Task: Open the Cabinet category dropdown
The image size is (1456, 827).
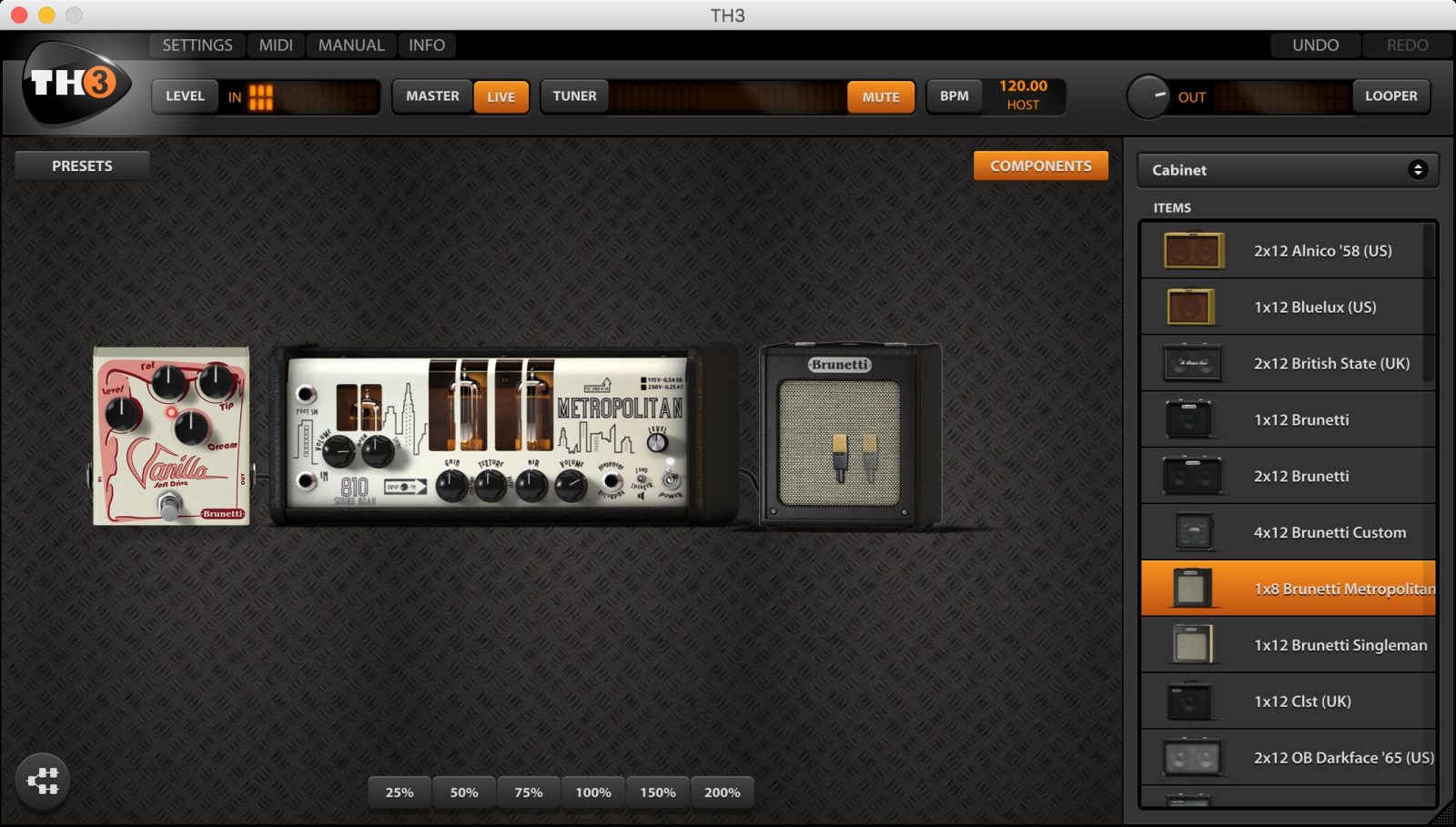Action: pos(1288,170)
